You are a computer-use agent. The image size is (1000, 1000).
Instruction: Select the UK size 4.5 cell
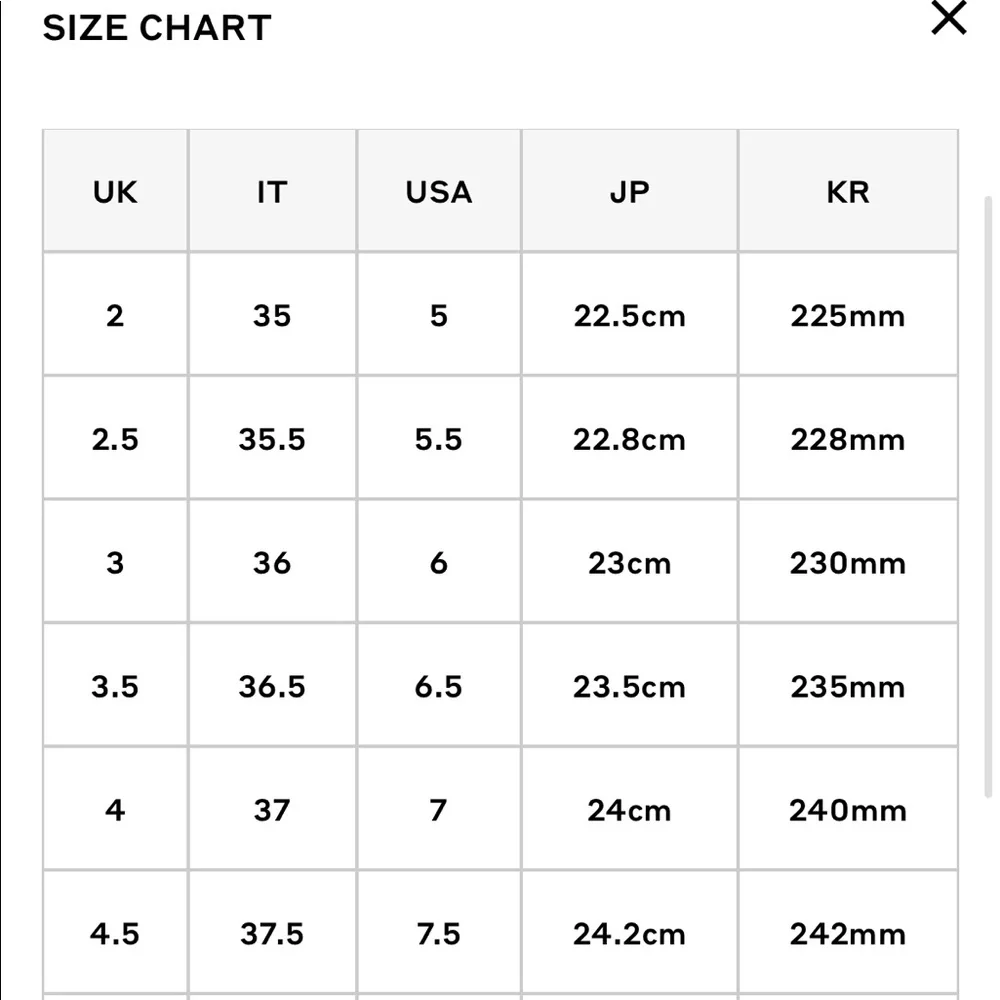point(115,934)
